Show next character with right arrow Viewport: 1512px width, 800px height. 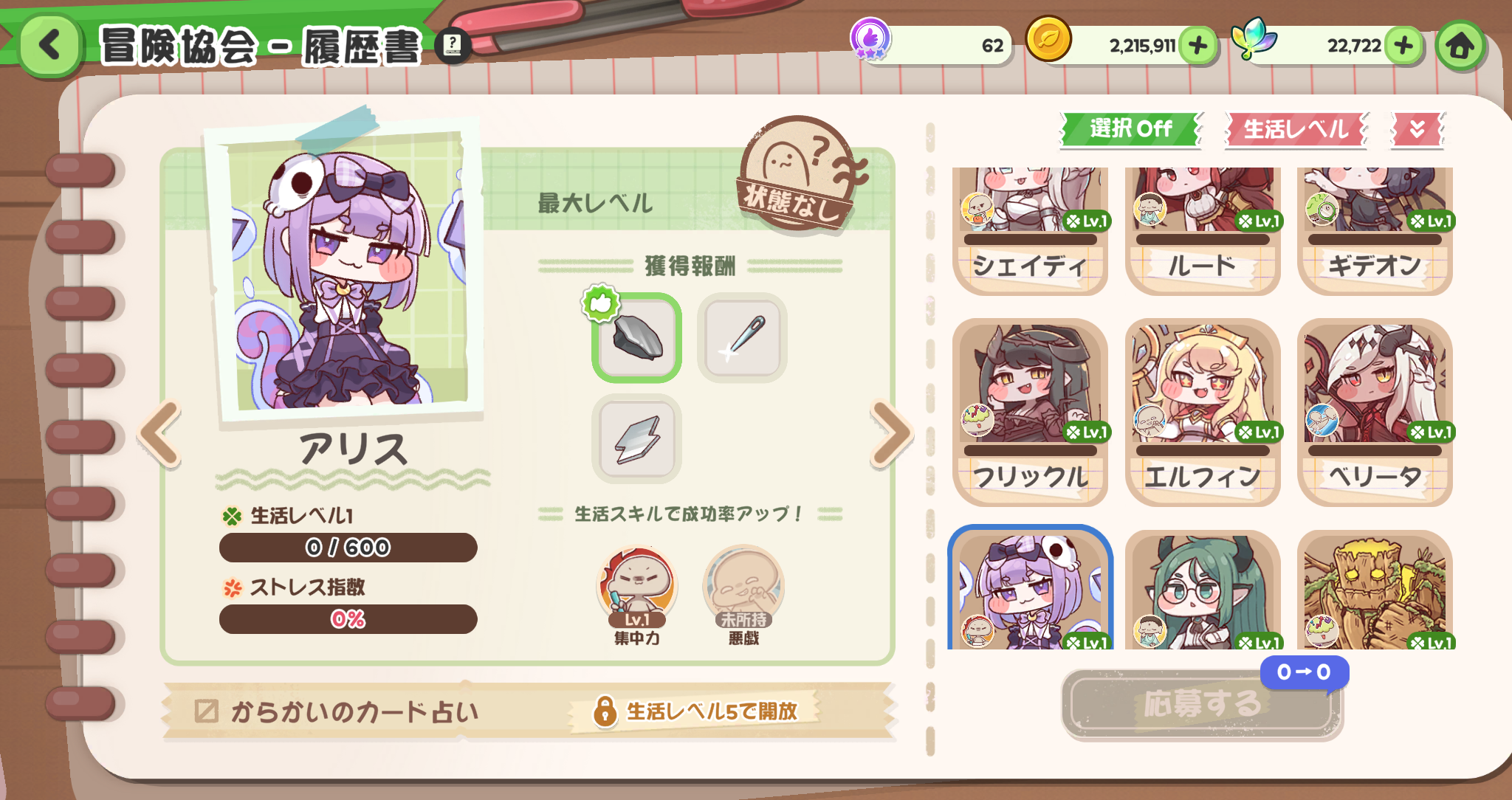pyautogui.click(x=891, y=434)
